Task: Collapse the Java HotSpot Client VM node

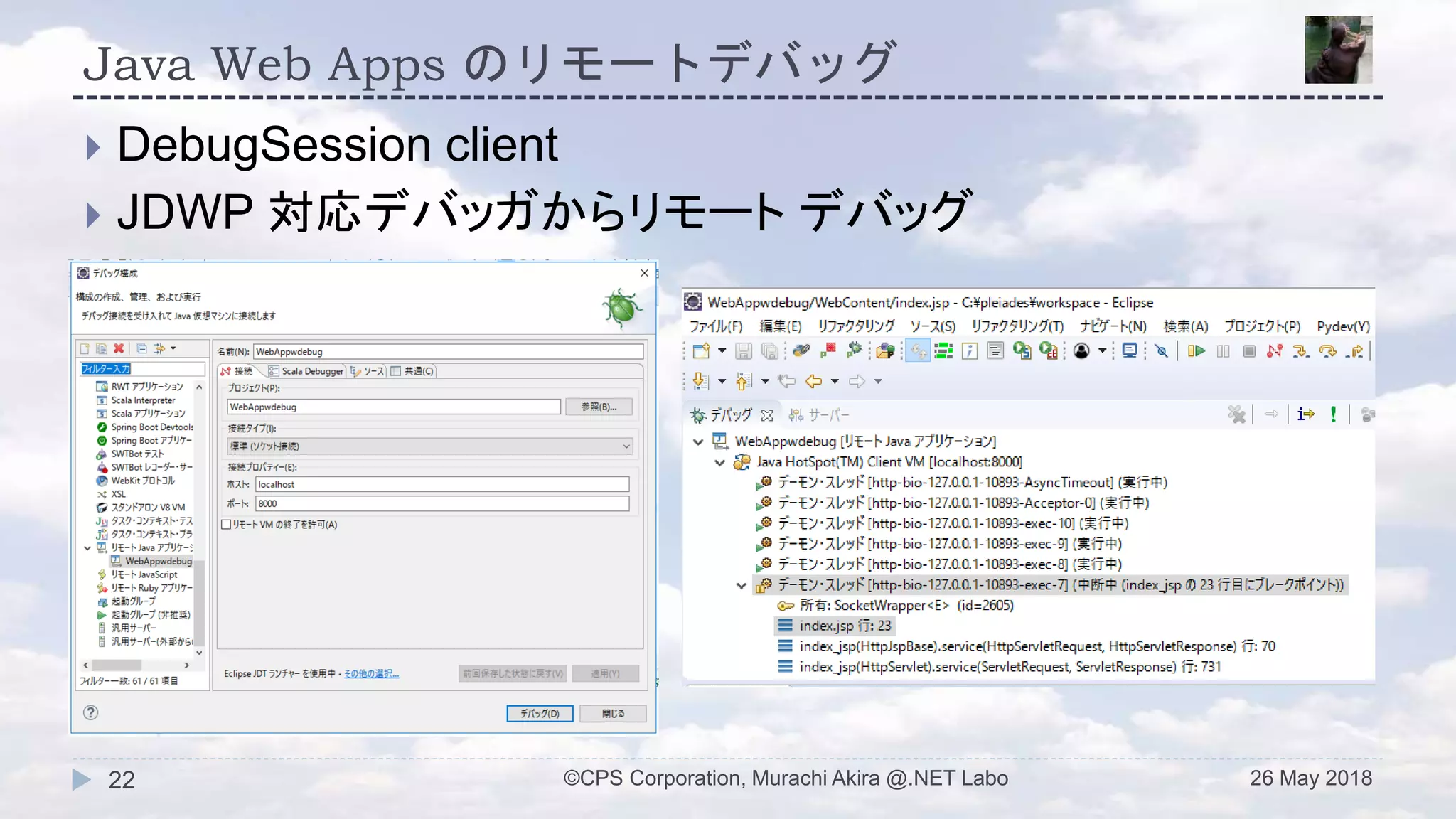Action: pos(719,462)
